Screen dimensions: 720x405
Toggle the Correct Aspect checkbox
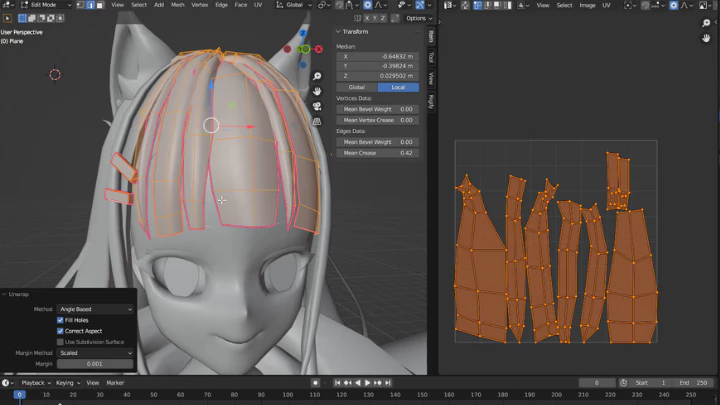click(60, 331)
